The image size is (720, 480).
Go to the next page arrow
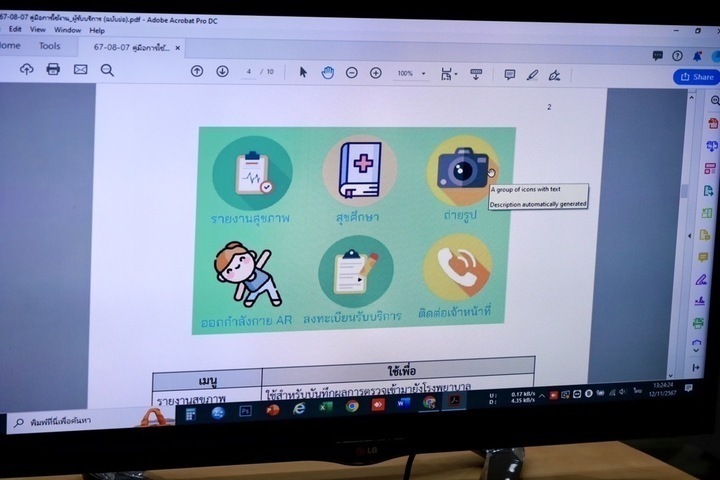(x=222, y=71)
